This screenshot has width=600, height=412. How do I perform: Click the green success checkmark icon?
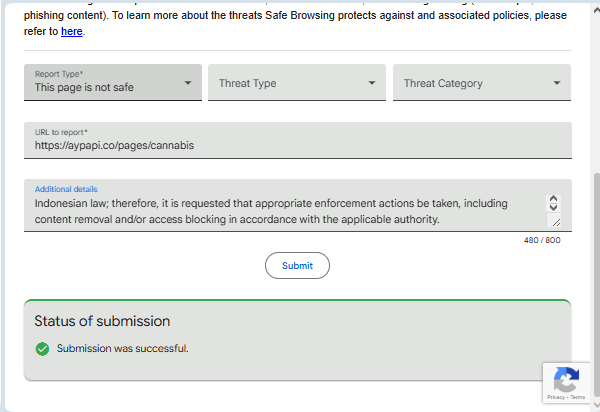42,349
